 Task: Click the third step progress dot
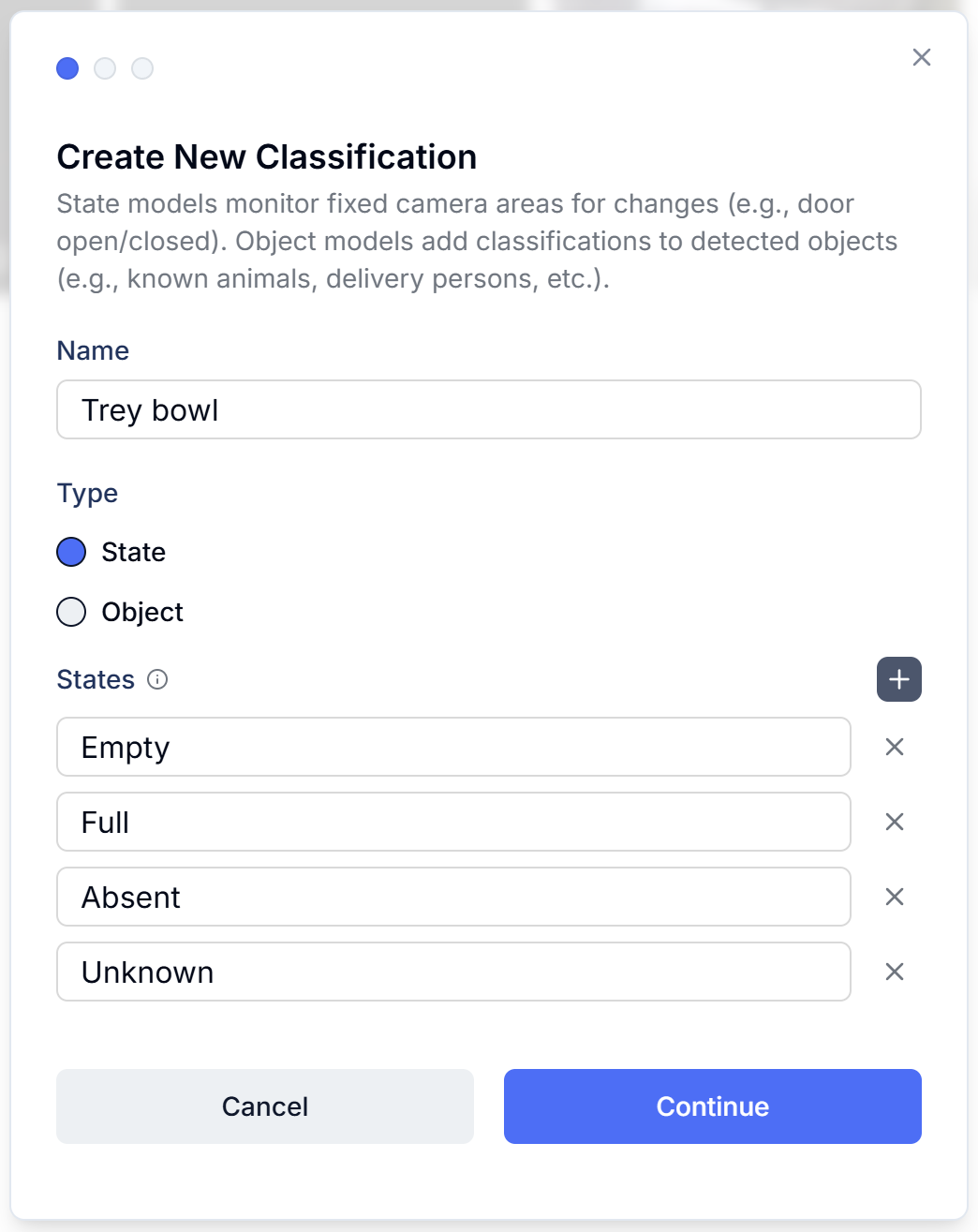coord(141,68)
